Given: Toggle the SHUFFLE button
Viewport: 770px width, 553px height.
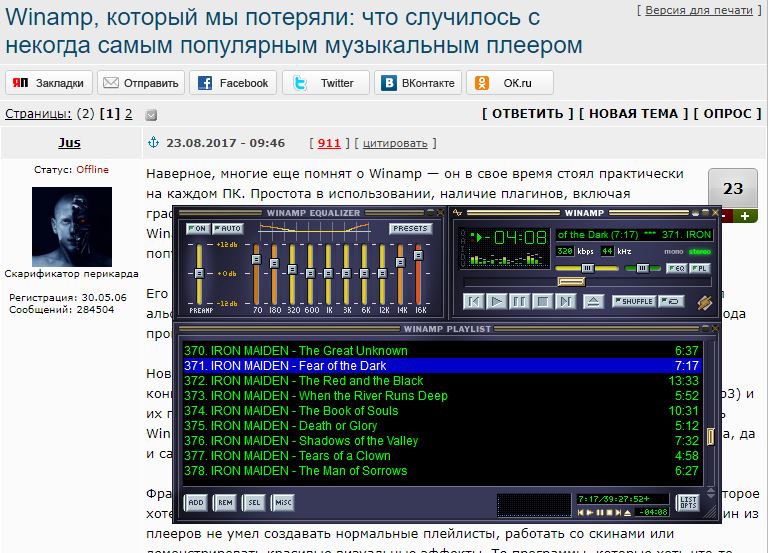Looking at the screenshot, I should 634,301.
